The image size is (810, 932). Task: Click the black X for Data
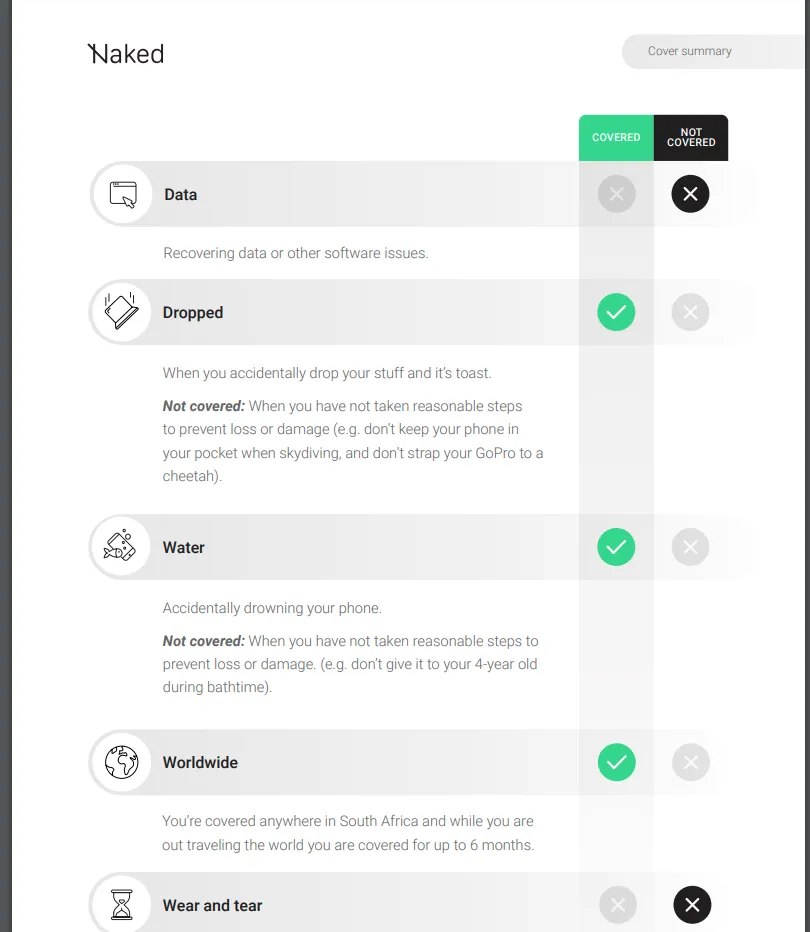click(x=690, y=194)
